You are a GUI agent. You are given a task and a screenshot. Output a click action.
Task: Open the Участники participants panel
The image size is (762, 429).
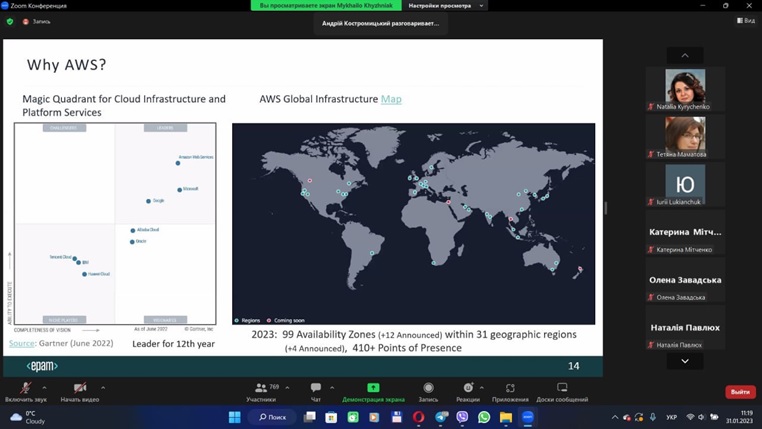point(261,392)
